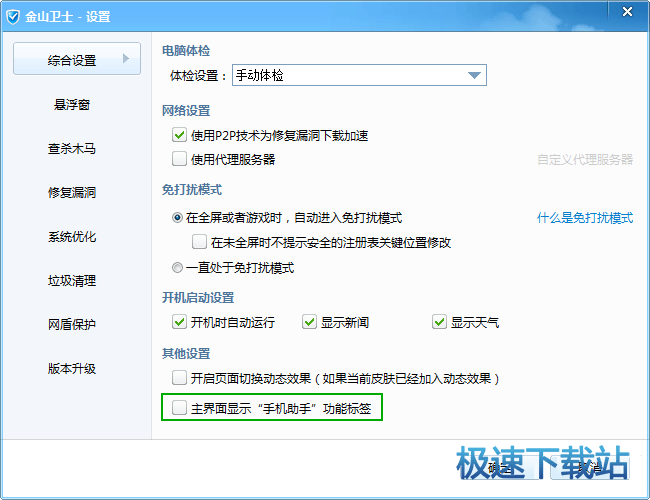This screenshot has width=650, height=500.
Task: Click the 开机启动设置 section heading
Action: click(x=198, y=297)
